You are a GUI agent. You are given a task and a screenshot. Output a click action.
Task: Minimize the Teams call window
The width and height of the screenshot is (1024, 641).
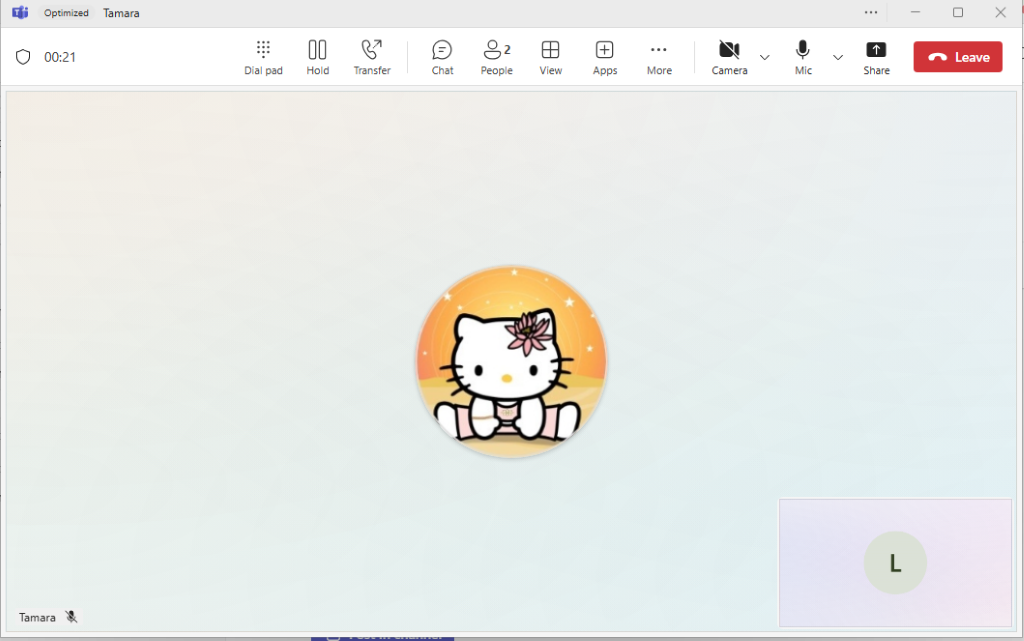click(x=915, y=12)
